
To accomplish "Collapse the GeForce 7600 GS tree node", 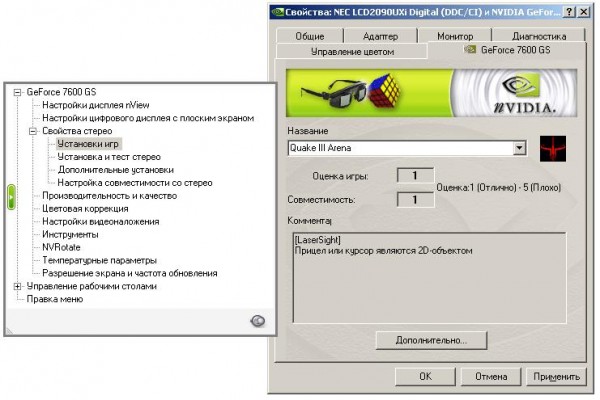I will point(17,92).
